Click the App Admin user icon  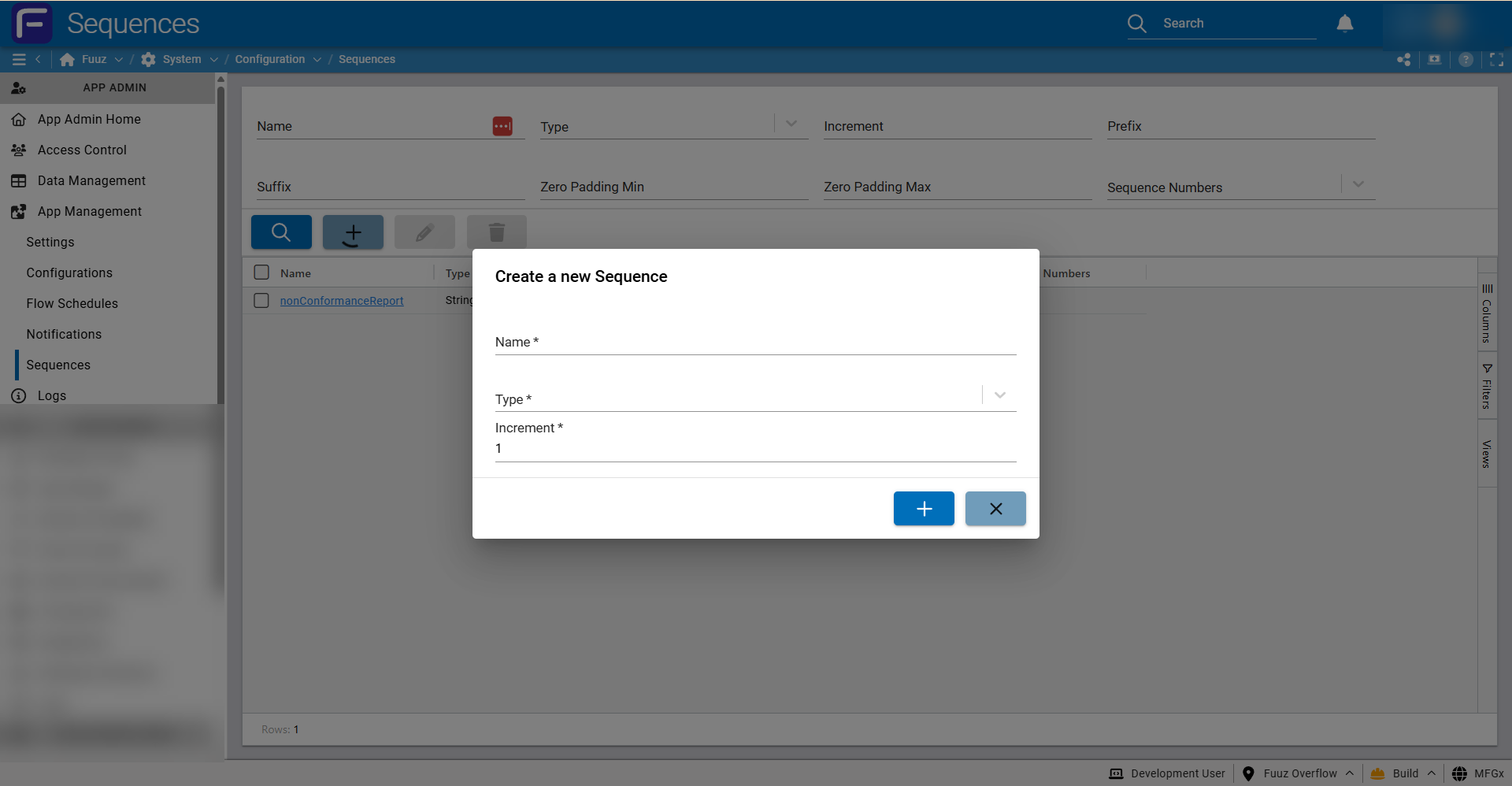[x=19, y=88]
